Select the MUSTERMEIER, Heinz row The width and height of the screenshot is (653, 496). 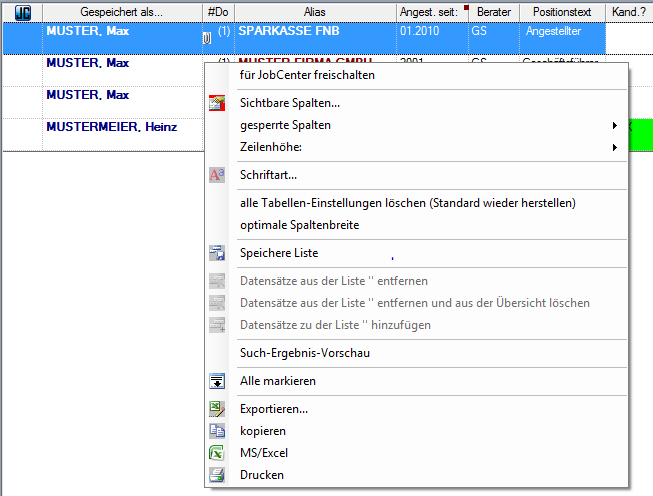(x=109, y=128)
